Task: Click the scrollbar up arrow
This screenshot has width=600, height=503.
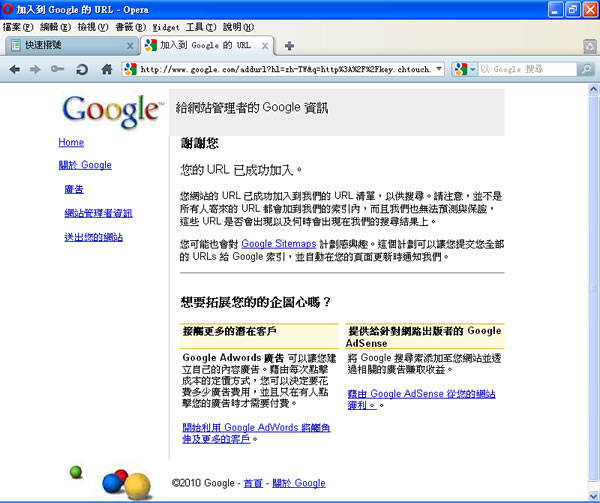Action: (x=593, y=90)
